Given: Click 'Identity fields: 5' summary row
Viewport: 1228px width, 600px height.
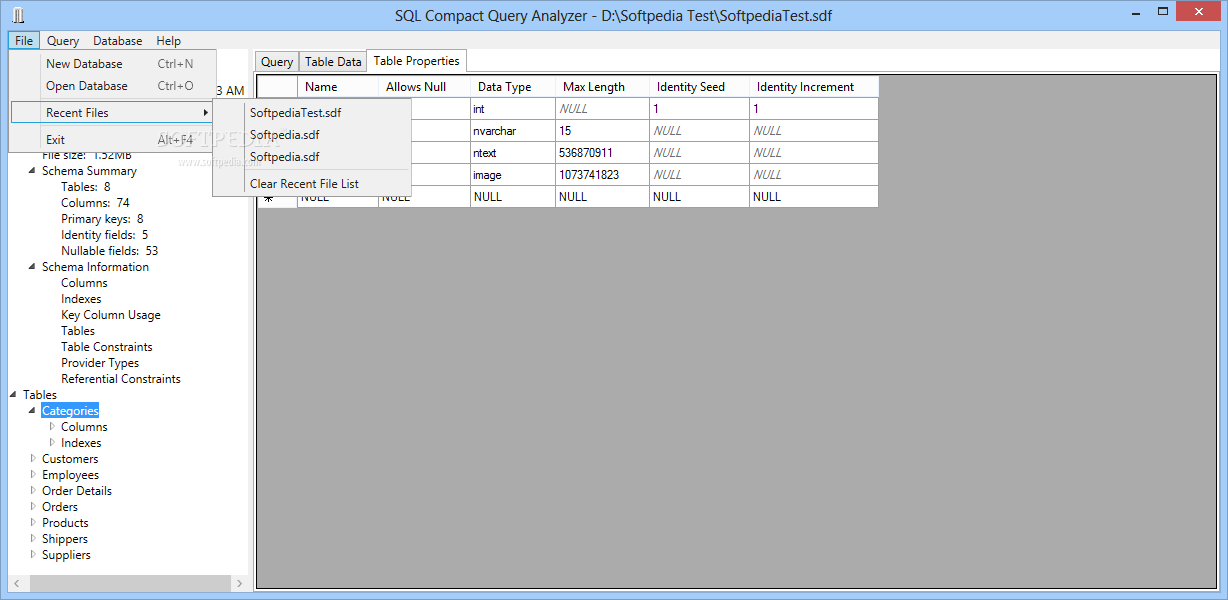Looking at the screenshot, I should [105, 235].
